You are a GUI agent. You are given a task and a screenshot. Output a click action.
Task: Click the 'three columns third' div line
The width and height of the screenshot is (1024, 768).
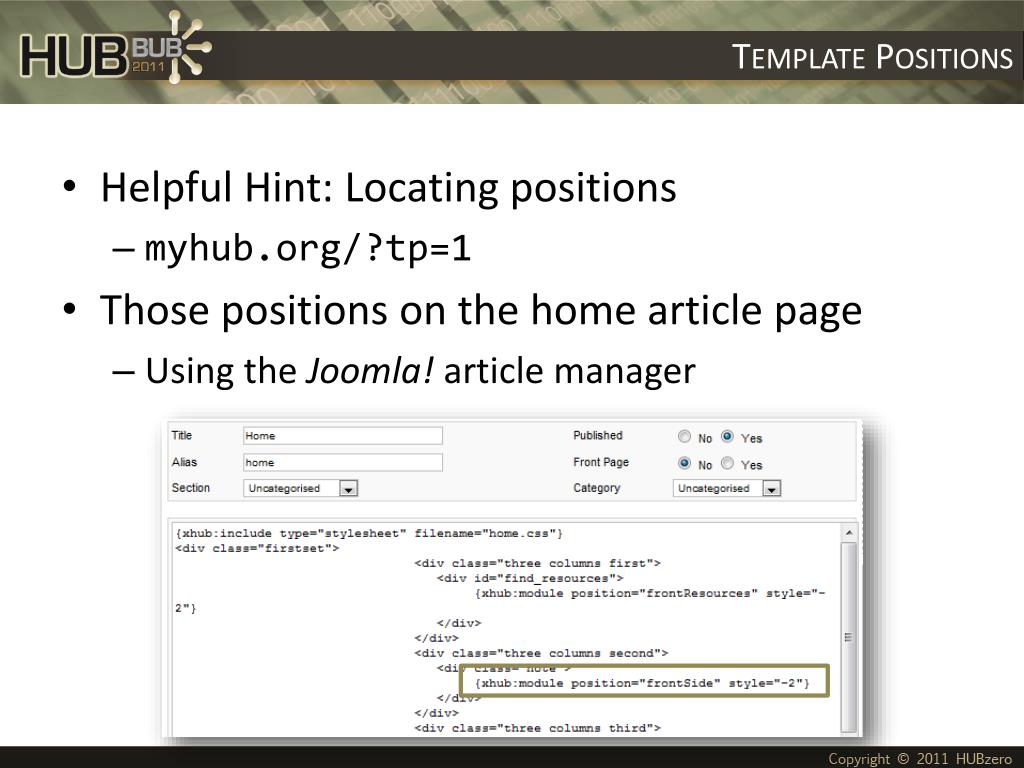pos(537,728)
